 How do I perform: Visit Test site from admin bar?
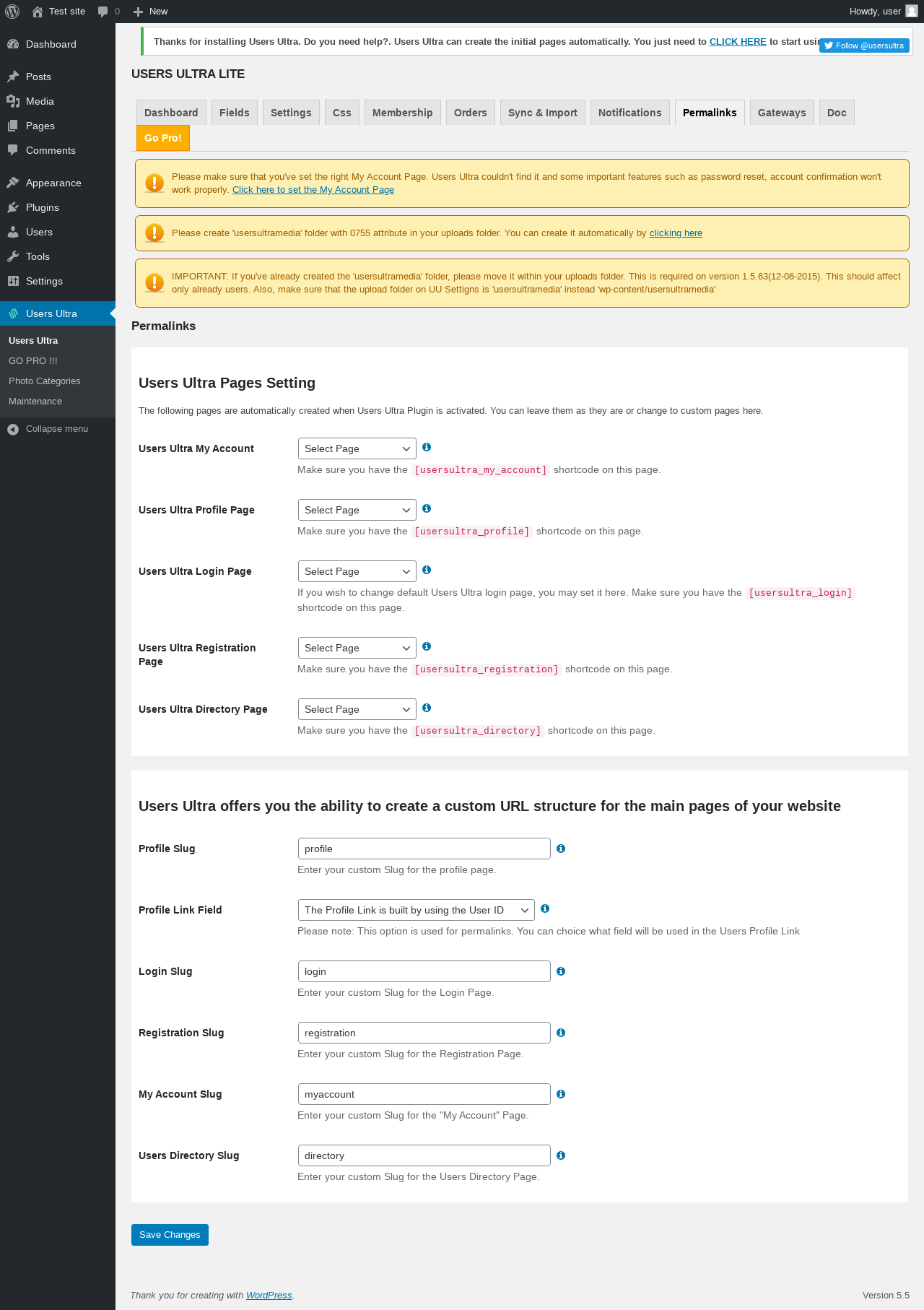[x=58, y=12]
